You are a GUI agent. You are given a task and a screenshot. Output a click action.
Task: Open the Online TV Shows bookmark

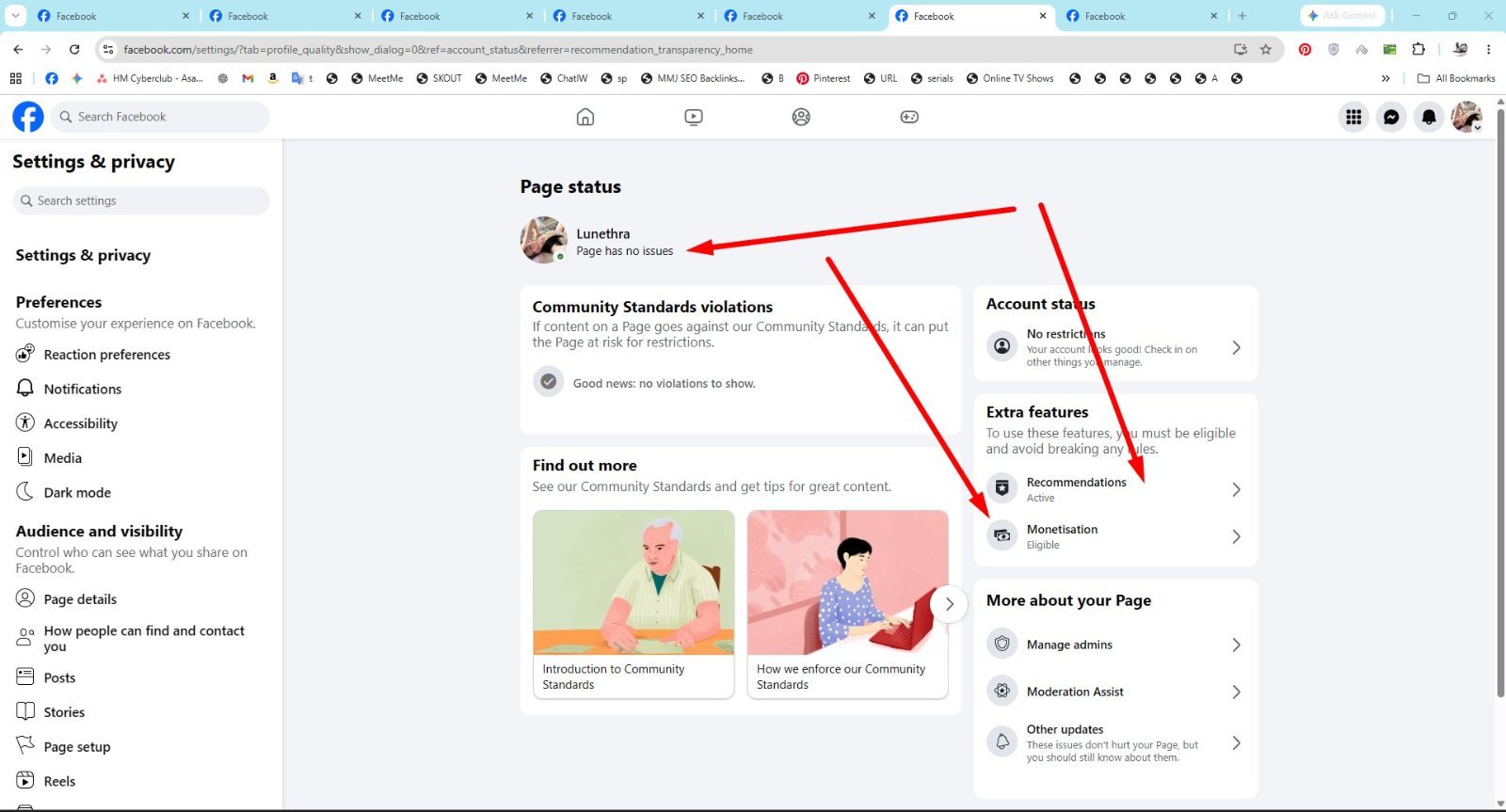[x=1010, y=78]
